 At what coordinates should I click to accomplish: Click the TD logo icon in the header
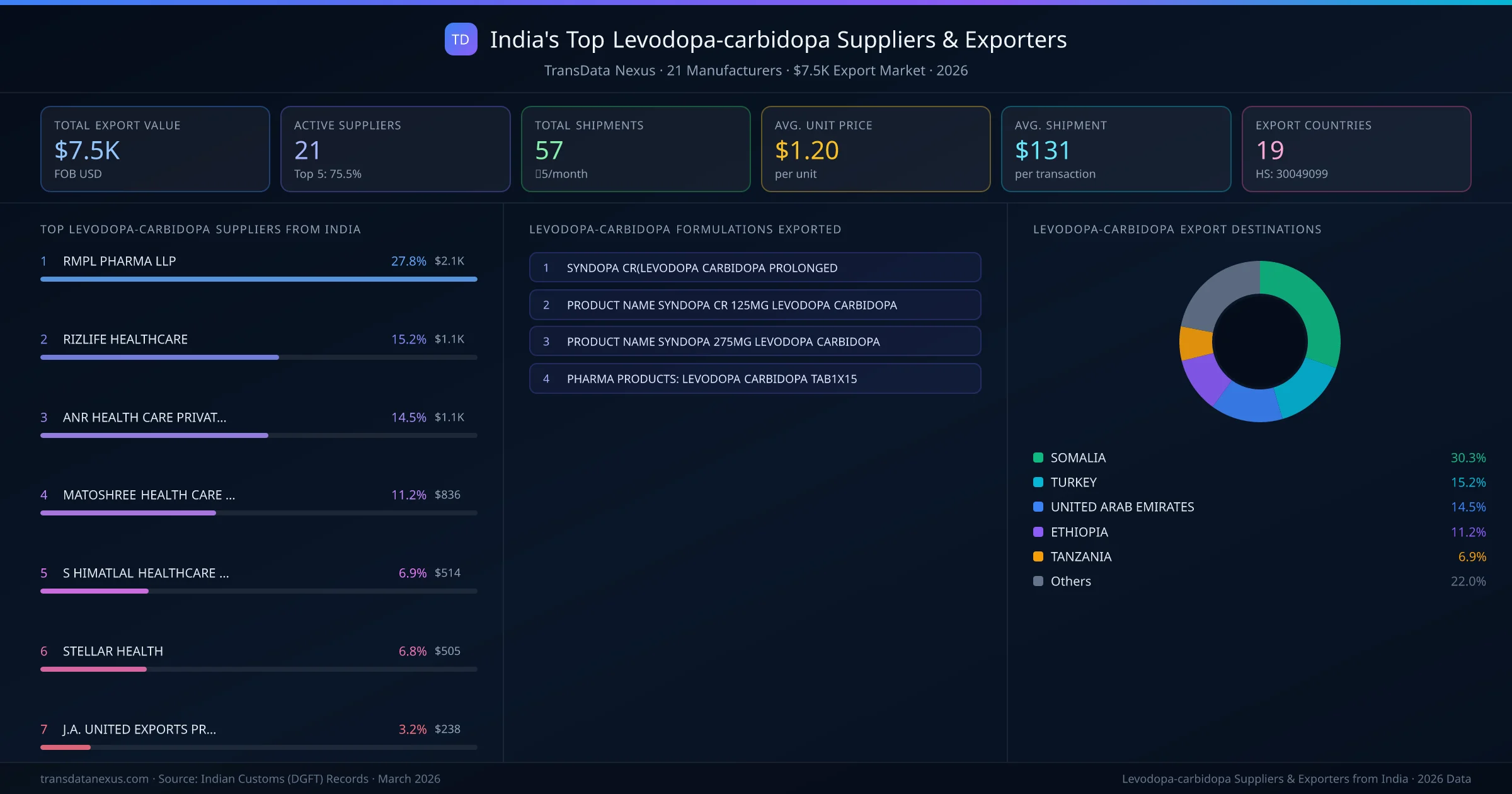461,40
